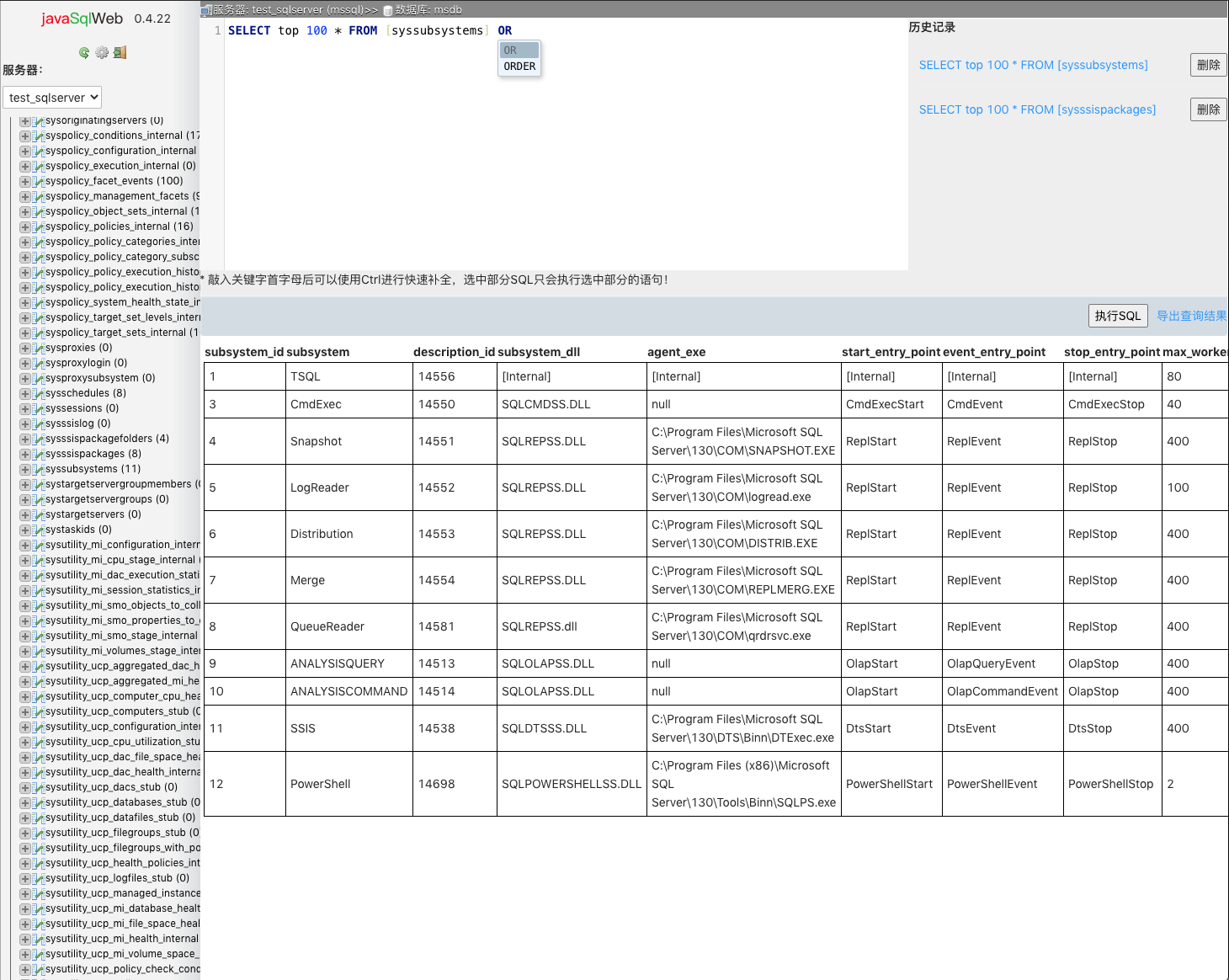Click the PowerShell subsystem cell

point(348,784)
